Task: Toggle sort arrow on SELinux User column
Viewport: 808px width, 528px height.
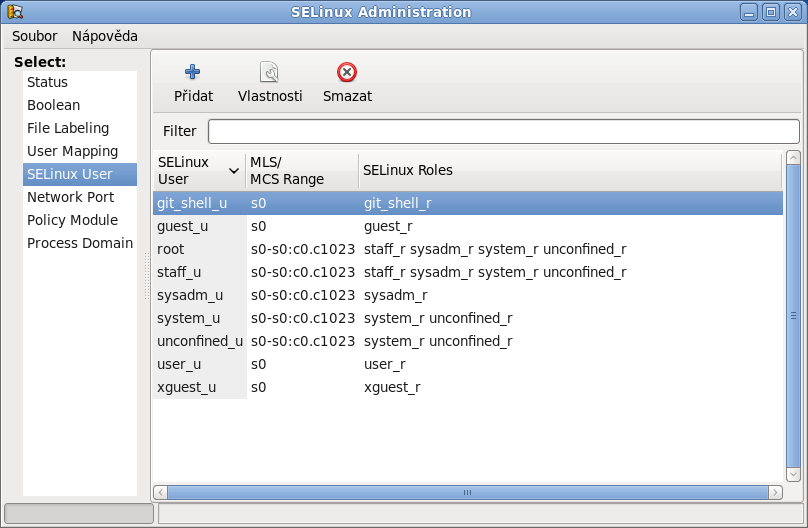Action: tap(234, 171)
